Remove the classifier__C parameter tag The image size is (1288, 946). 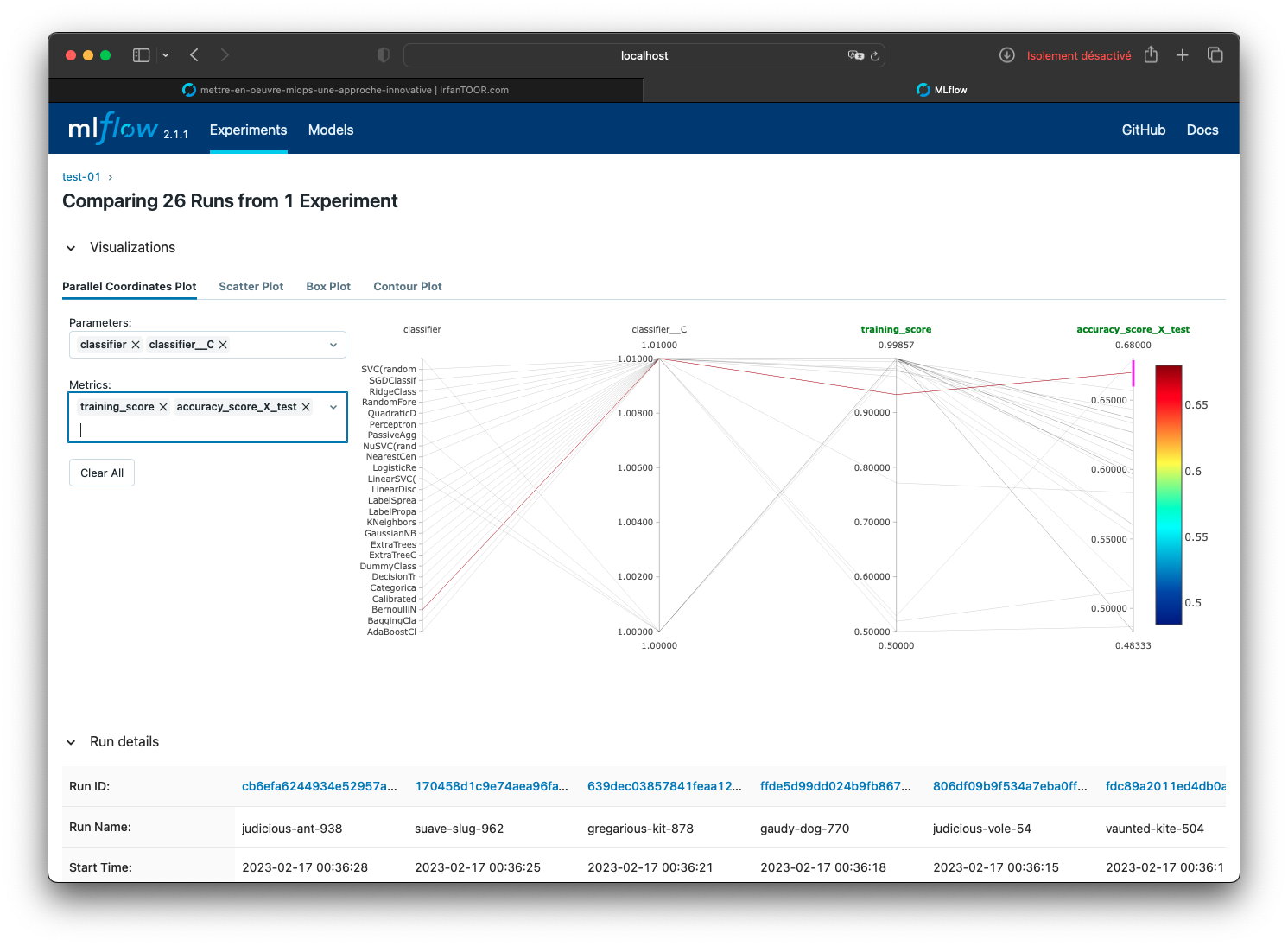(223, 345)
